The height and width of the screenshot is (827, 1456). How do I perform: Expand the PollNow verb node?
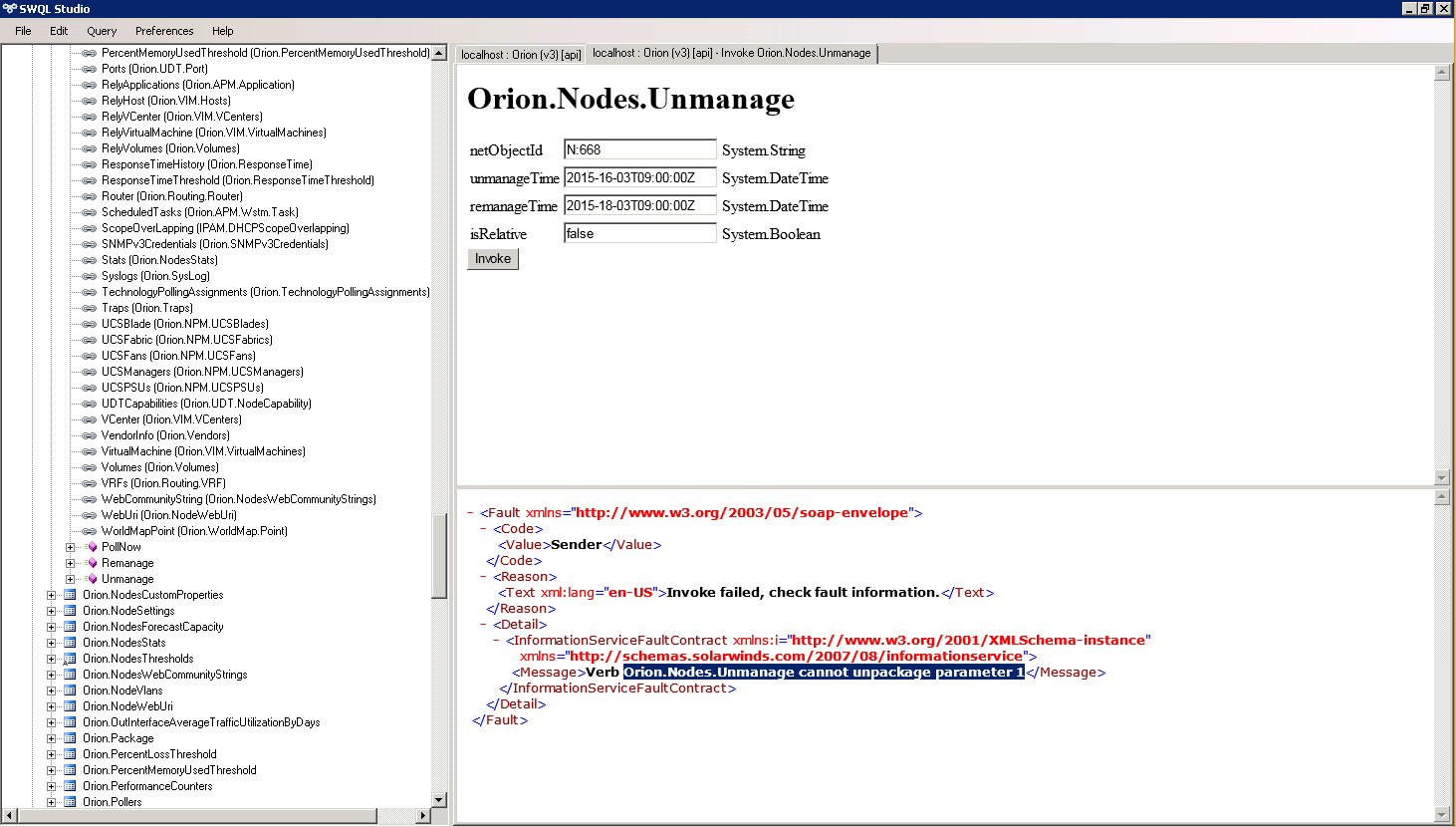[x=71, y=547]
